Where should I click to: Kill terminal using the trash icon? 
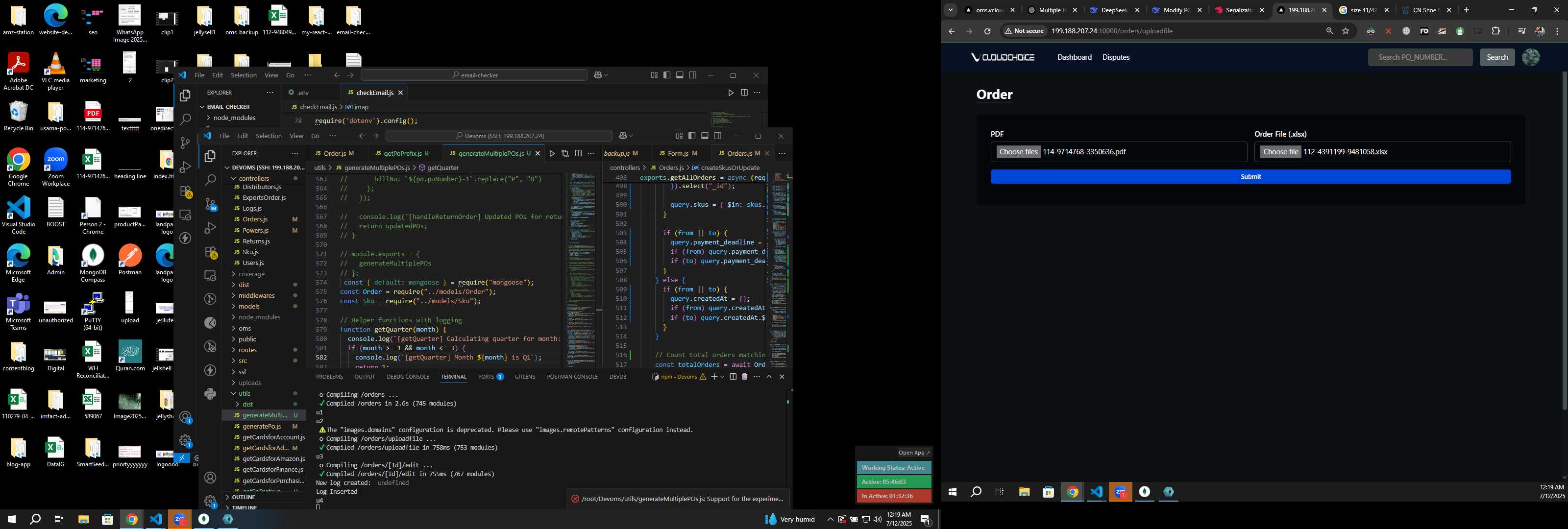[744, 377]
